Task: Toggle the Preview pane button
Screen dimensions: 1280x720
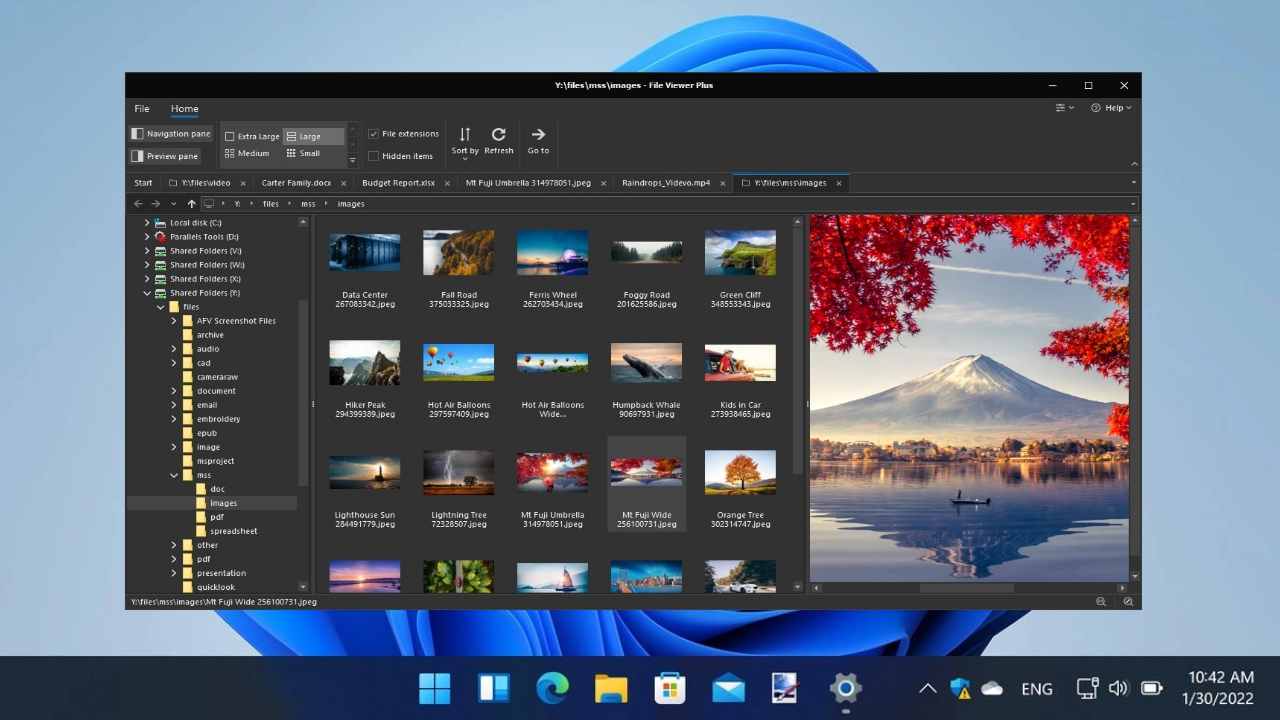Action: [x=165, y=156]
